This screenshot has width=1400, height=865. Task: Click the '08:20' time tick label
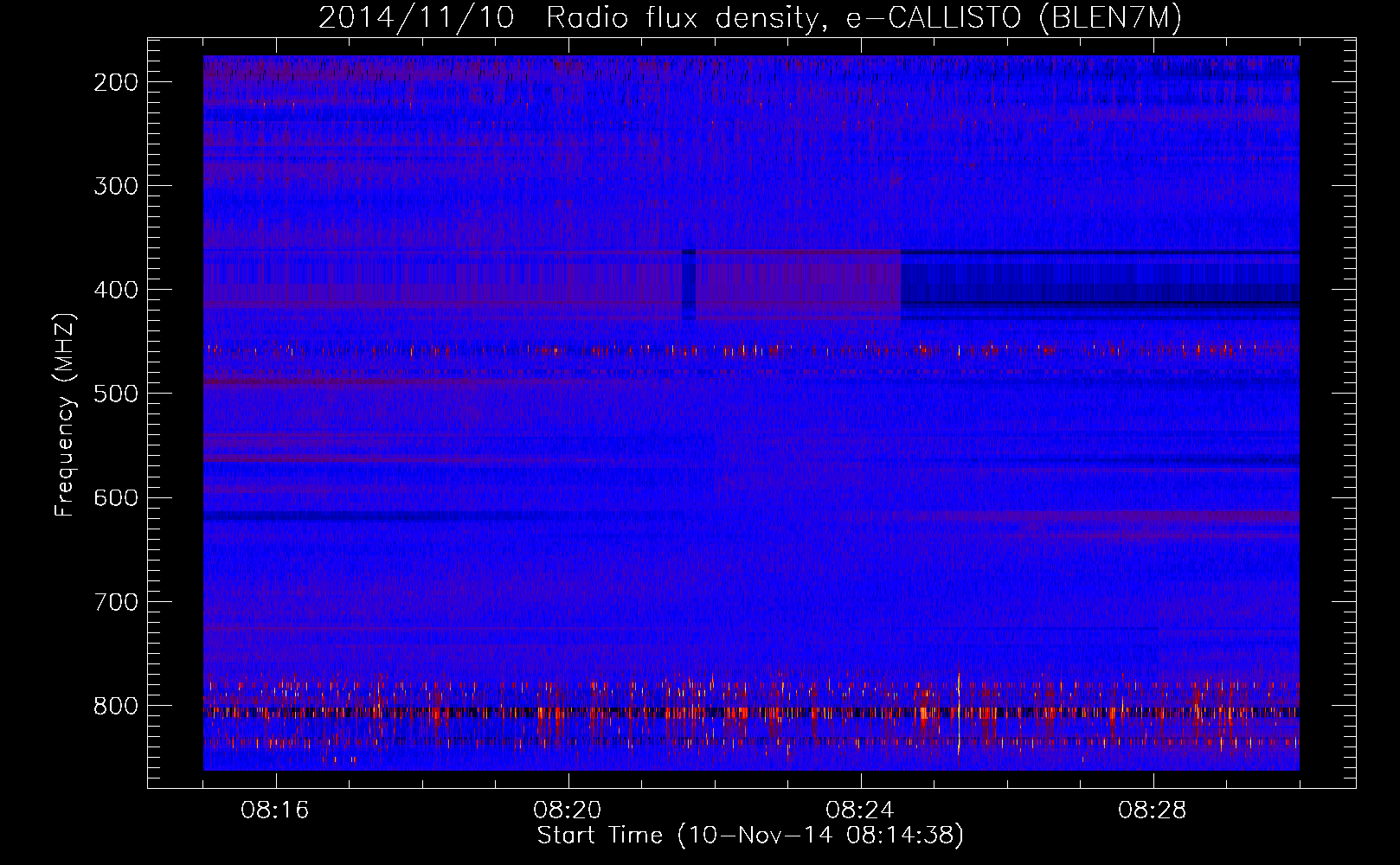[x=568, y=811]
